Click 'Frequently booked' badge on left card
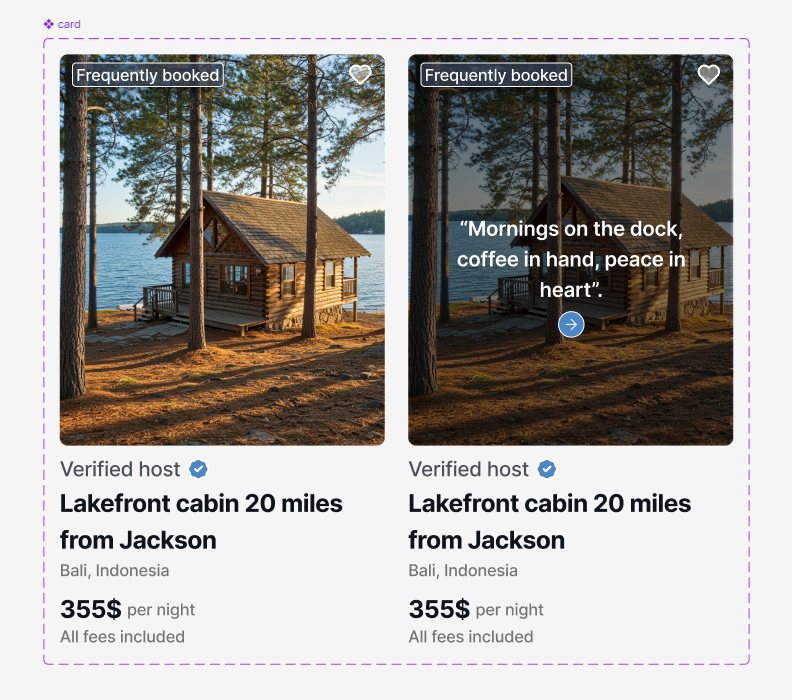Image resolution: width=792 pixels, height=700 pixels. pyautogui.click(x=147, y=75)
